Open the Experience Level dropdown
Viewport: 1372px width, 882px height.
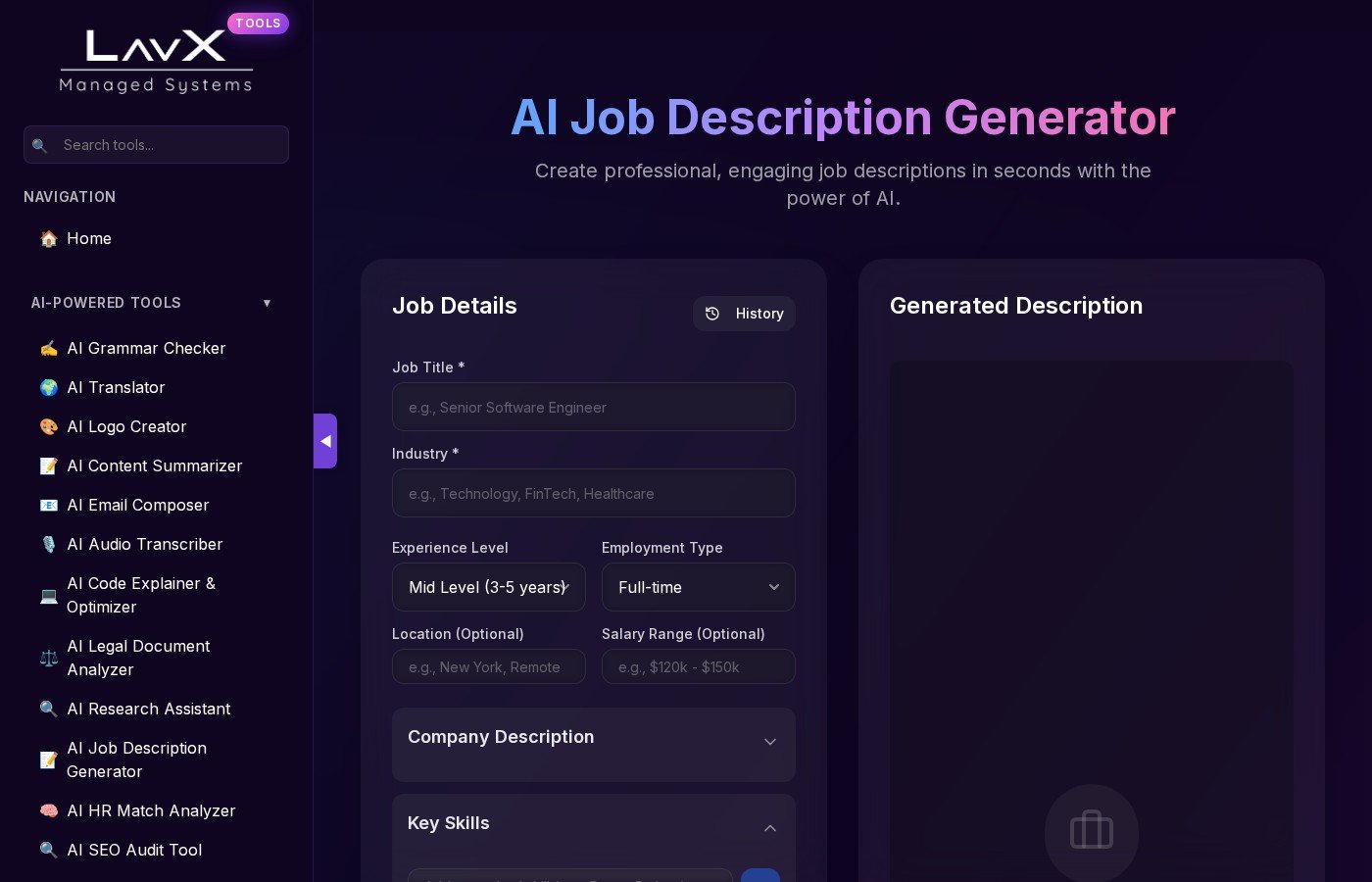pos(488,587)
